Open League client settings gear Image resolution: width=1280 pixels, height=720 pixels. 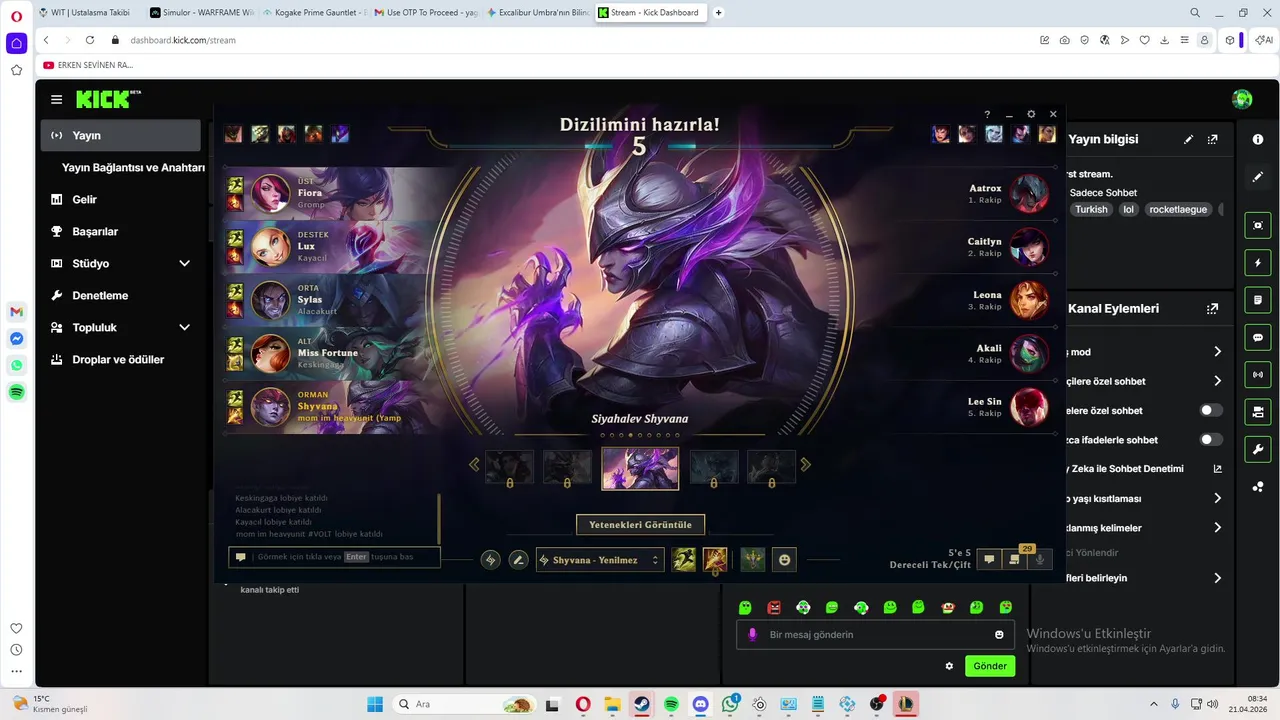[1031, 114]
